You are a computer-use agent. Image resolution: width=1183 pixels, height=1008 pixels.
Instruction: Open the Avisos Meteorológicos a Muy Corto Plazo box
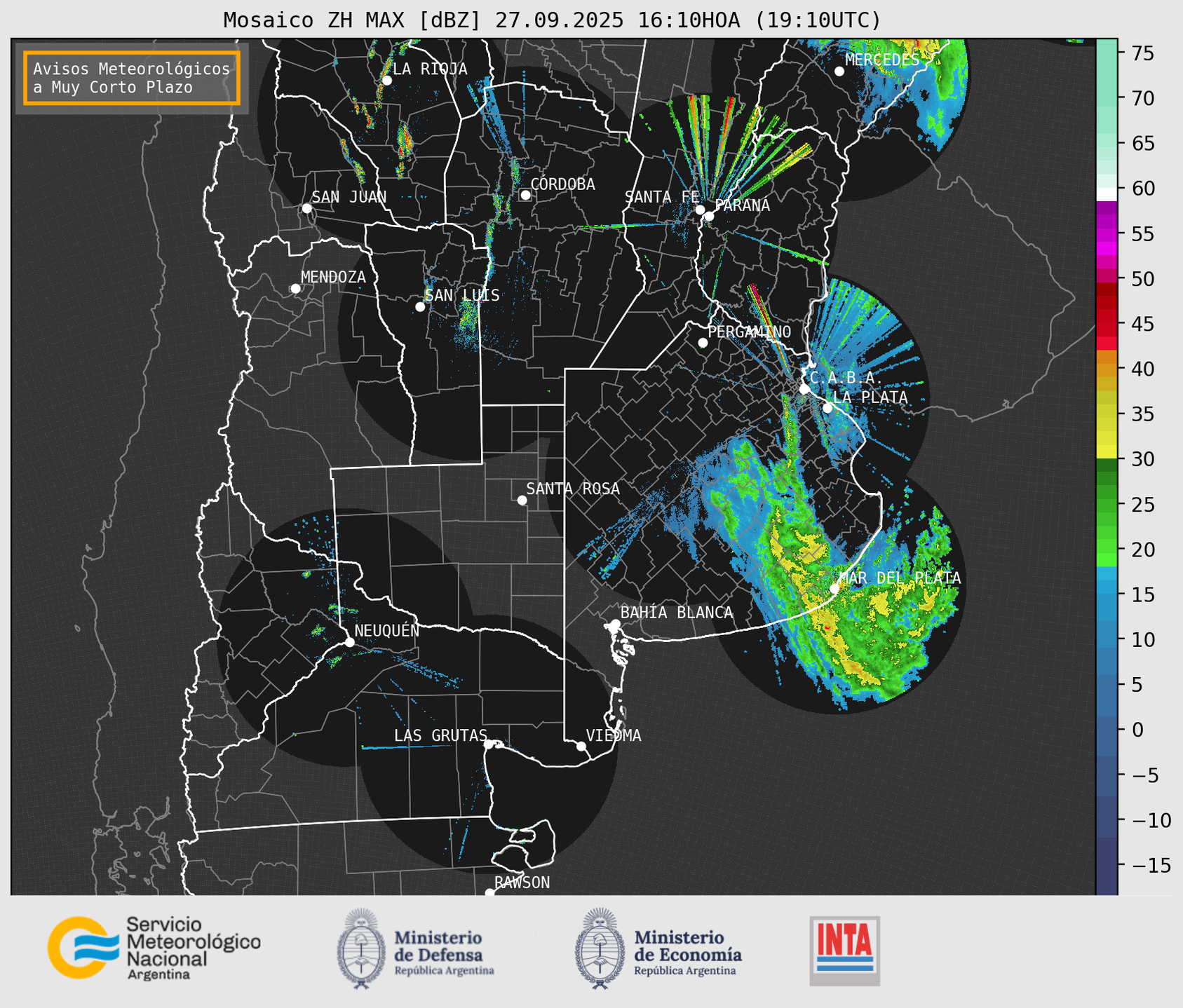pos(132,78)
